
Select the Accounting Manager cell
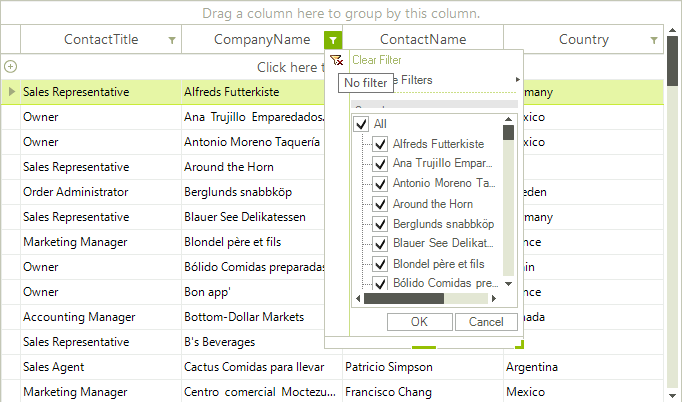101,317
